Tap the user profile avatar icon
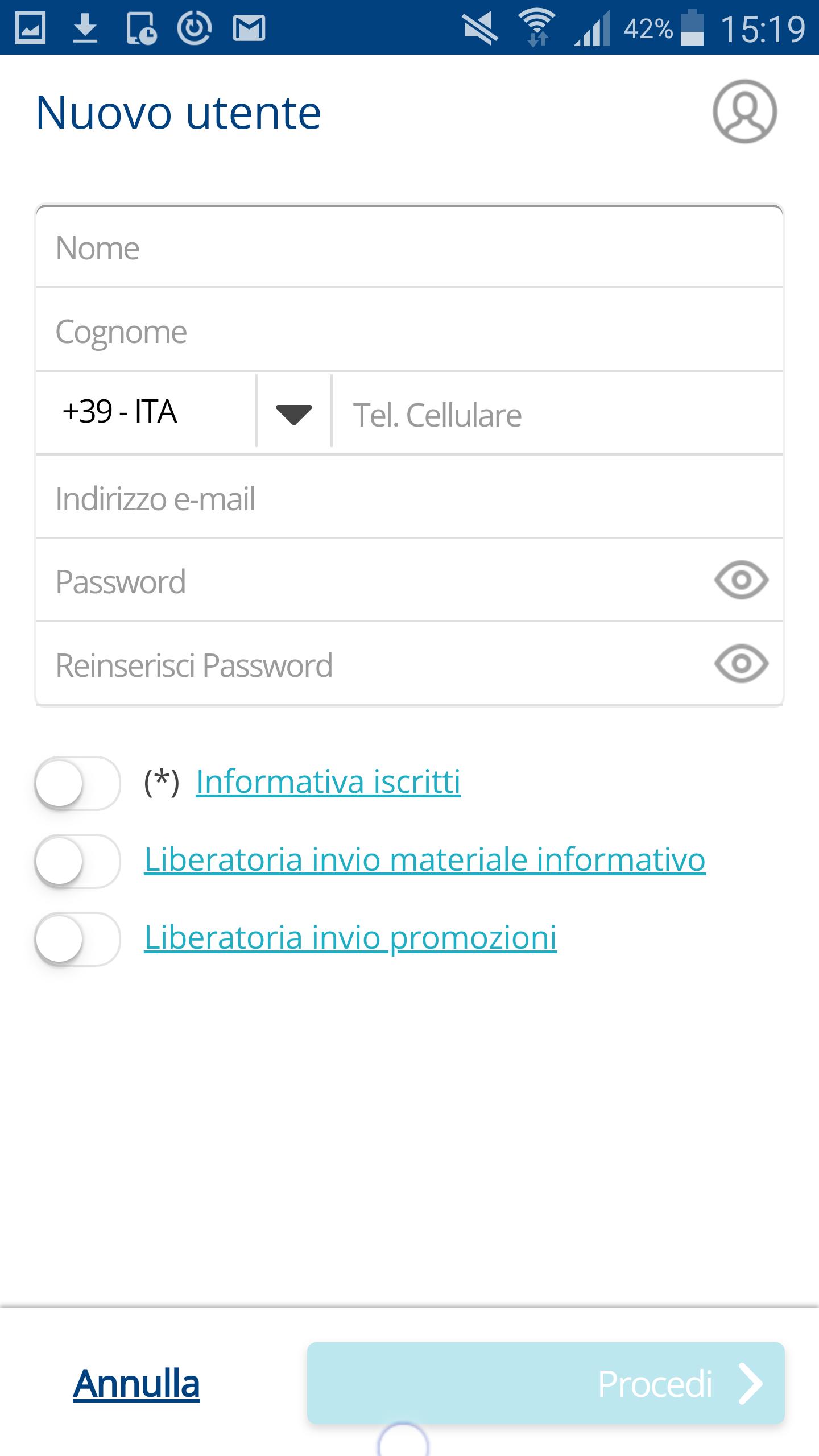The height and width of the screenshot is (1456, 819). point(744,111)
